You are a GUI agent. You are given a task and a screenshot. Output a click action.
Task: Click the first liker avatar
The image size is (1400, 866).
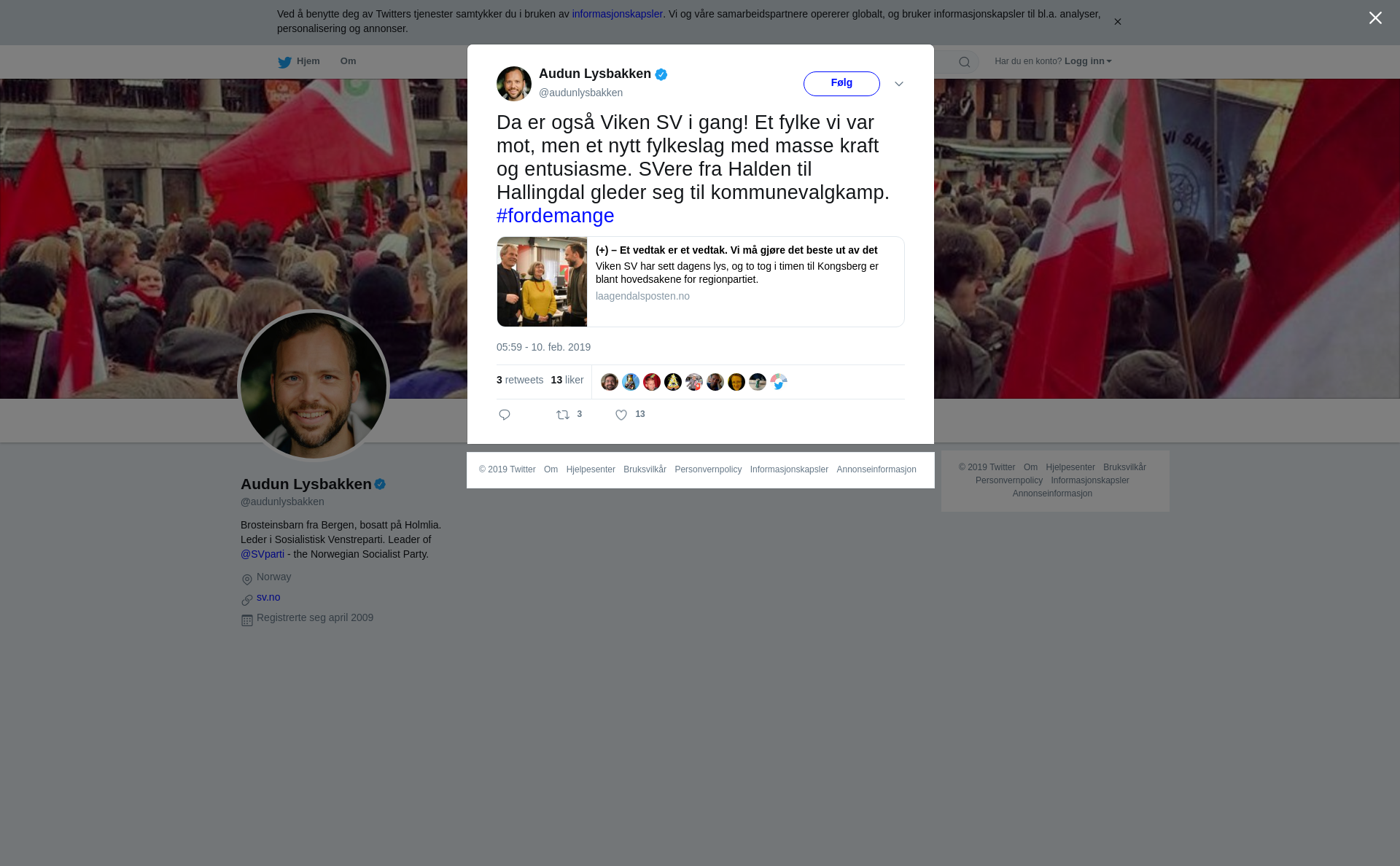point(610,382)
